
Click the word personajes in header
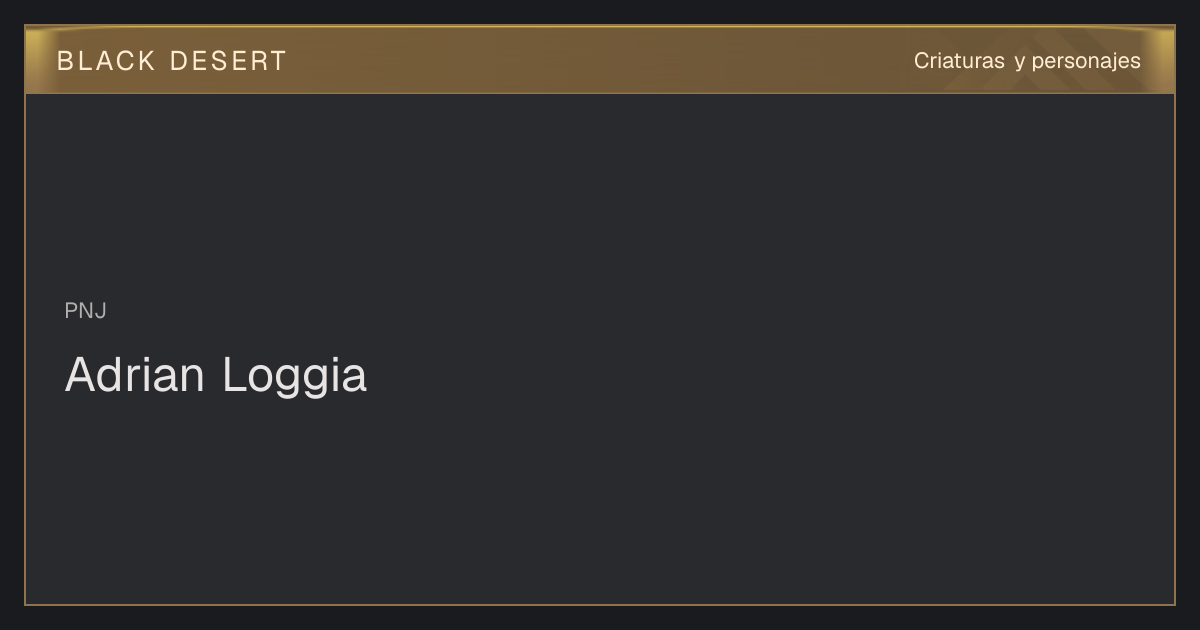(x=1086, y=62)
